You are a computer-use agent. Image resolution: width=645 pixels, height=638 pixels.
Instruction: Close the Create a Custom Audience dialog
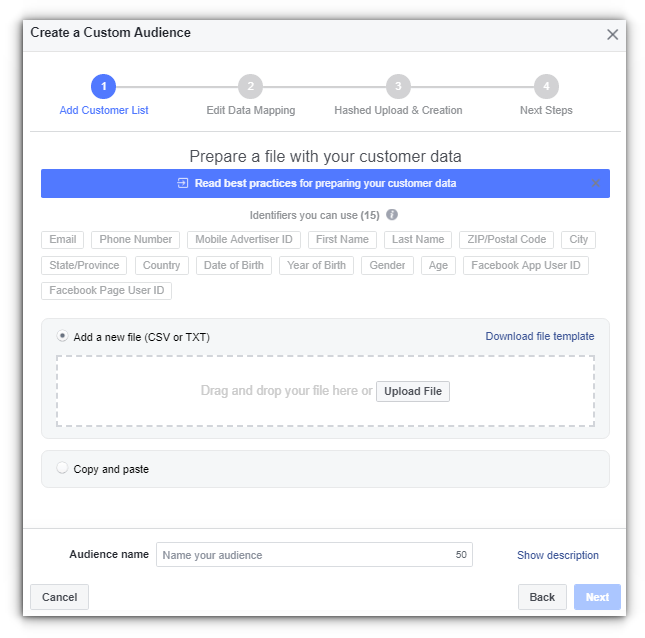[x=613, y=35]
